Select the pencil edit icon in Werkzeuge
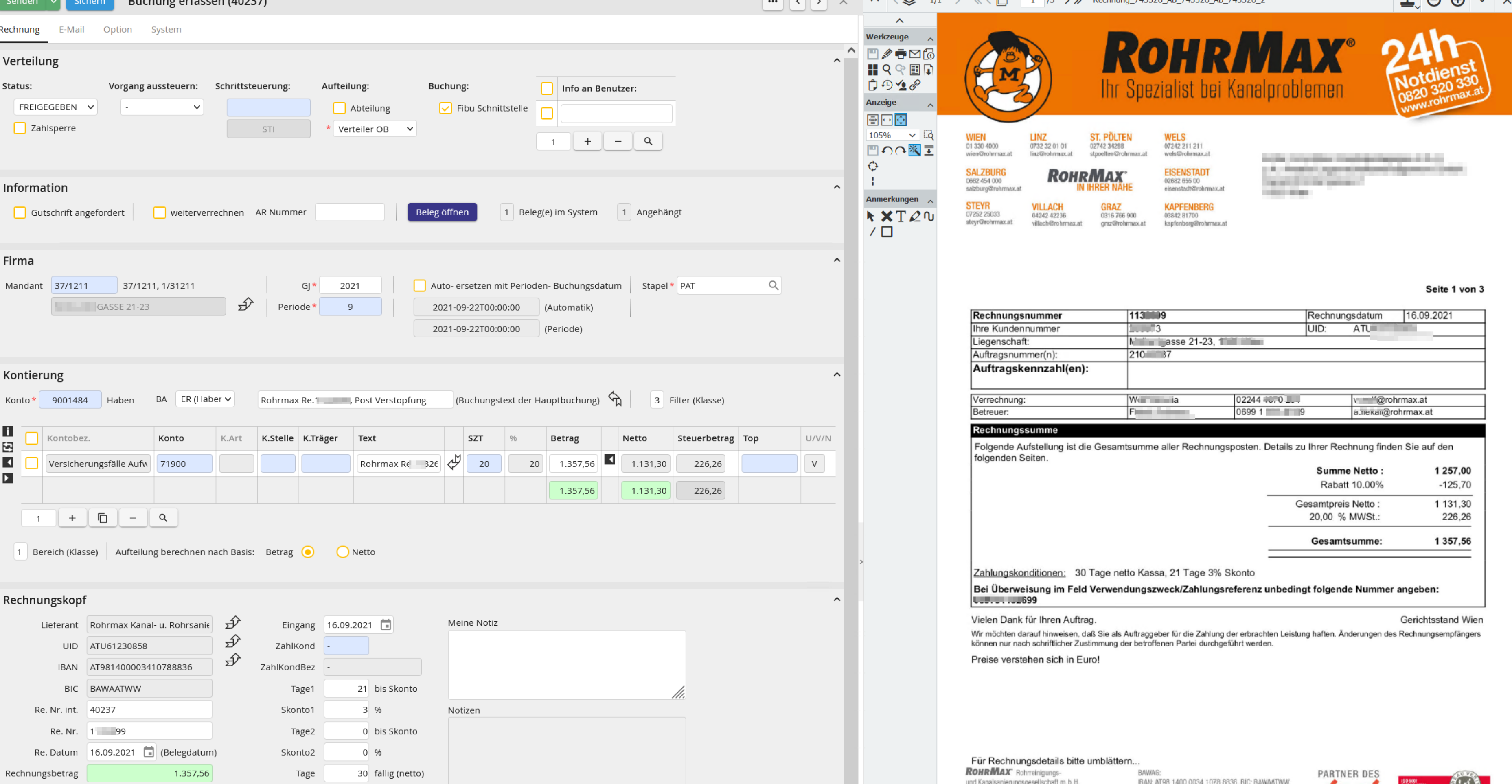Image resolution: width=1512 pixels, height=784 pixels. point(887,54)
